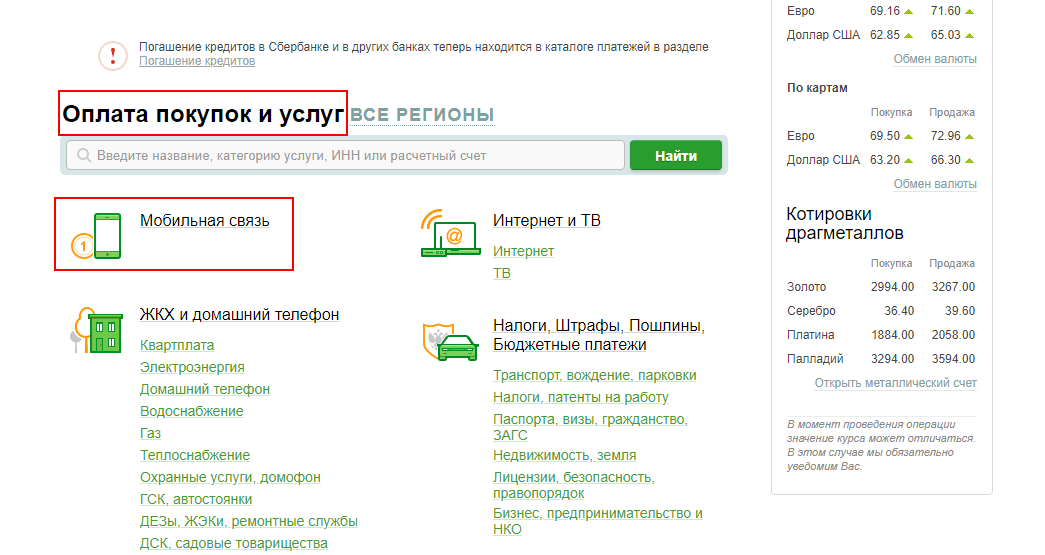Select the Интернет link
1045x555 pixels.
tap(523, 251)
